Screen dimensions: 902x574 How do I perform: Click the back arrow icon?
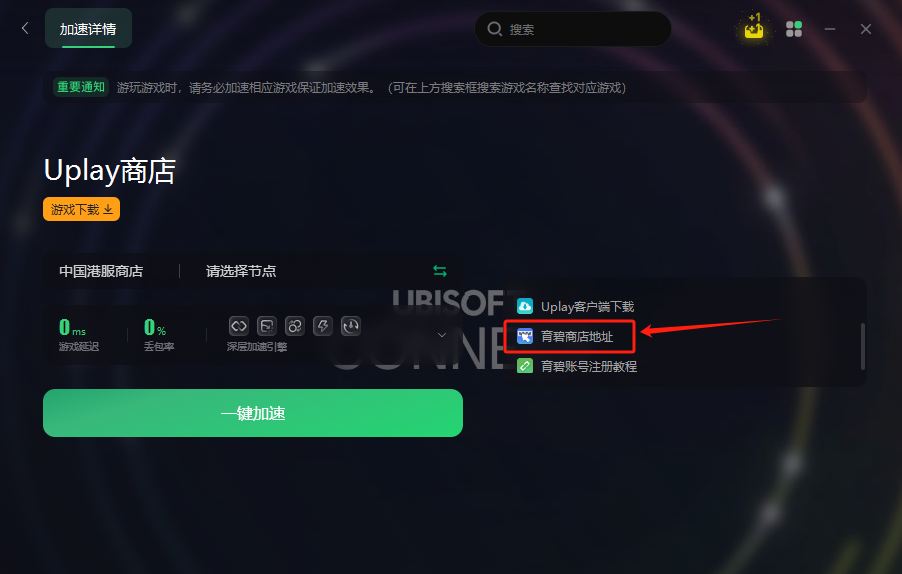25,28
